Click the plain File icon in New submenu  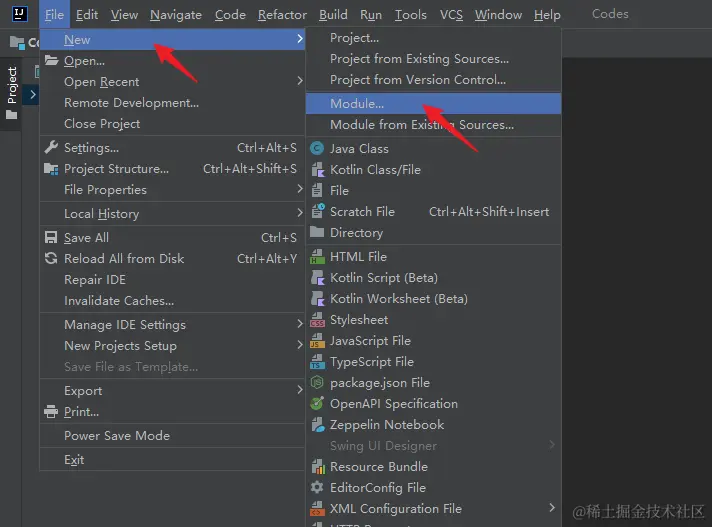click(317, 190)
